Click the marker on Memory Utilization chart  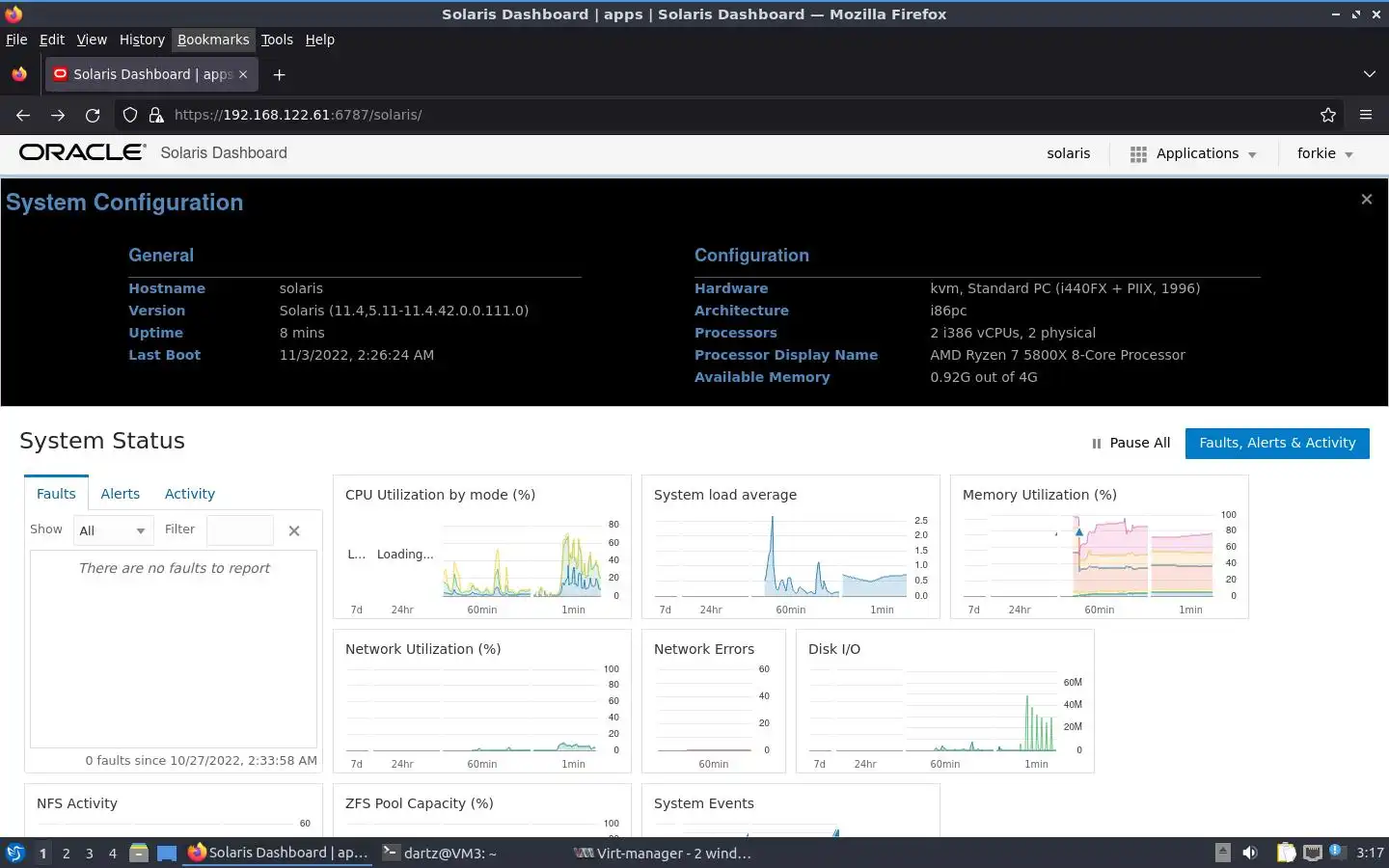[1078, 531]
